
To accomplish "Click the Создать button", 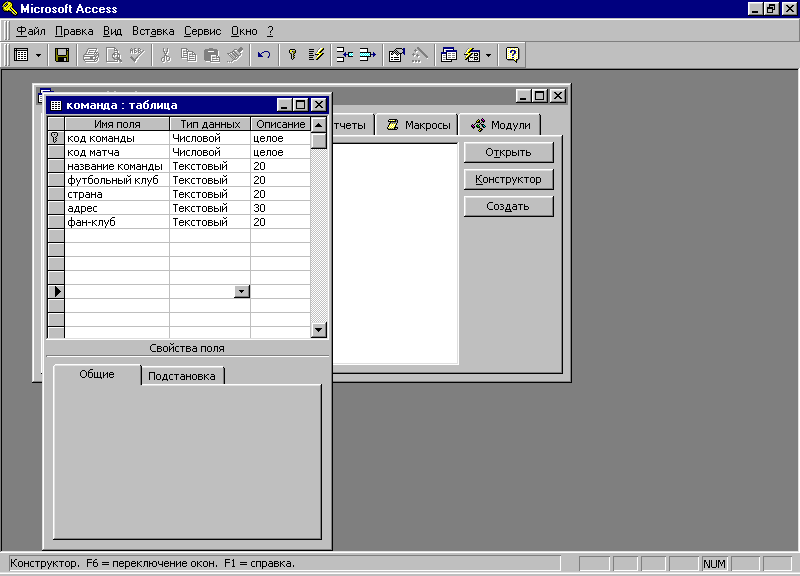I will point(509,207).
